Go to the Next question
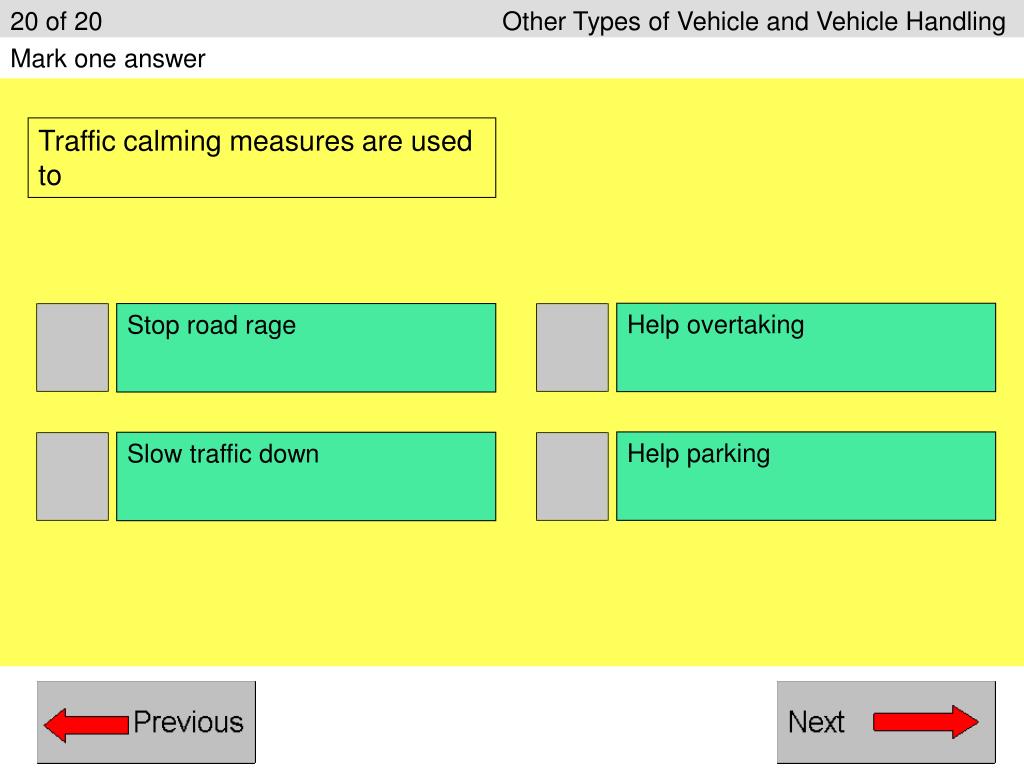The image size is (1024, 768). (x=886, y=722)
